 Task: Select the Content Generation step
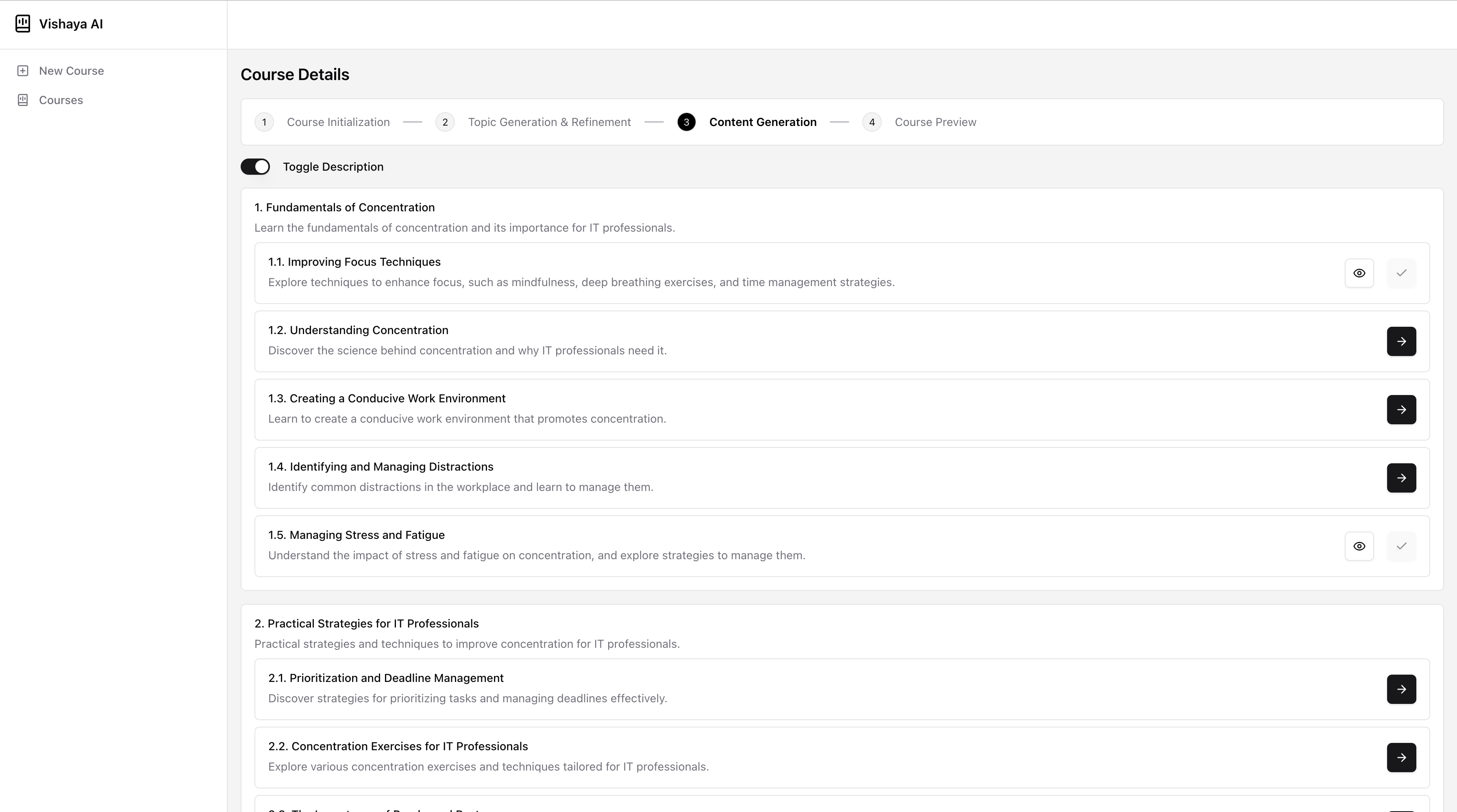(x=747, y=122)
